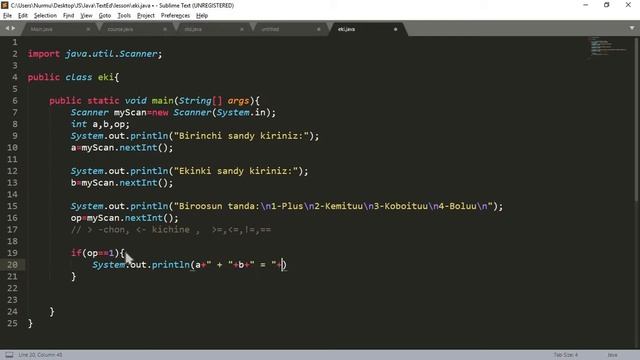
Task: Open the Help menu
Action: tap(202, 16)
